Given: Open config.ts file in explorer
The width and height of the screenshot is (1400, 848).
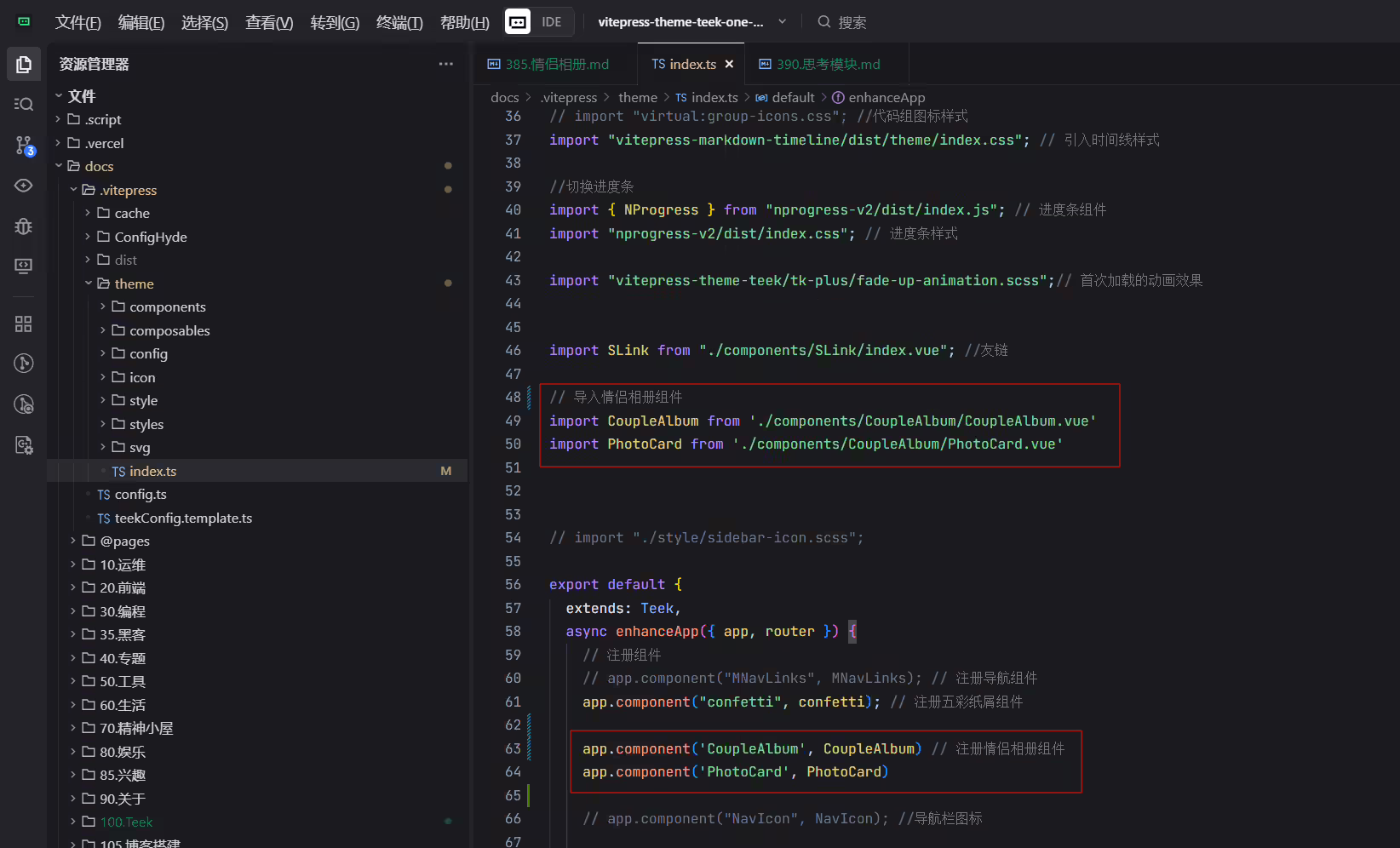Looking at the screenshot, I should pos(141,495).
